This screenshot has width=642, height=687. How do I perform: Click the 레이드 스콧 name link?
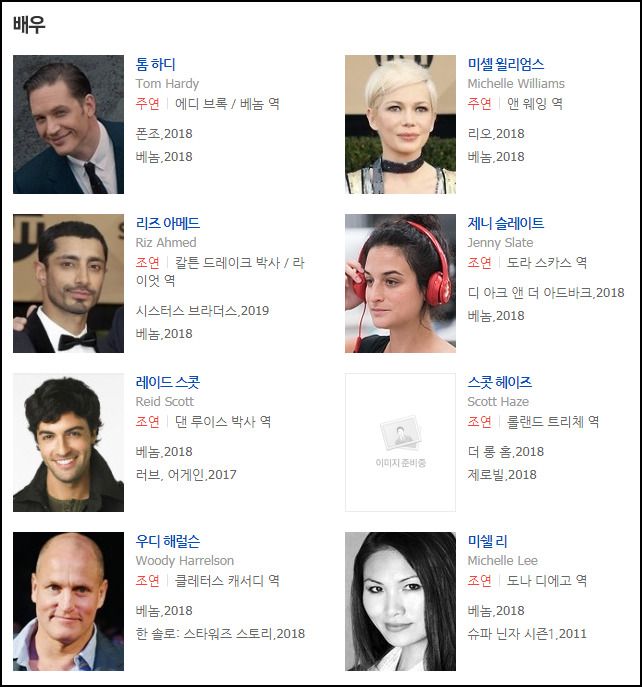point(168,382)
